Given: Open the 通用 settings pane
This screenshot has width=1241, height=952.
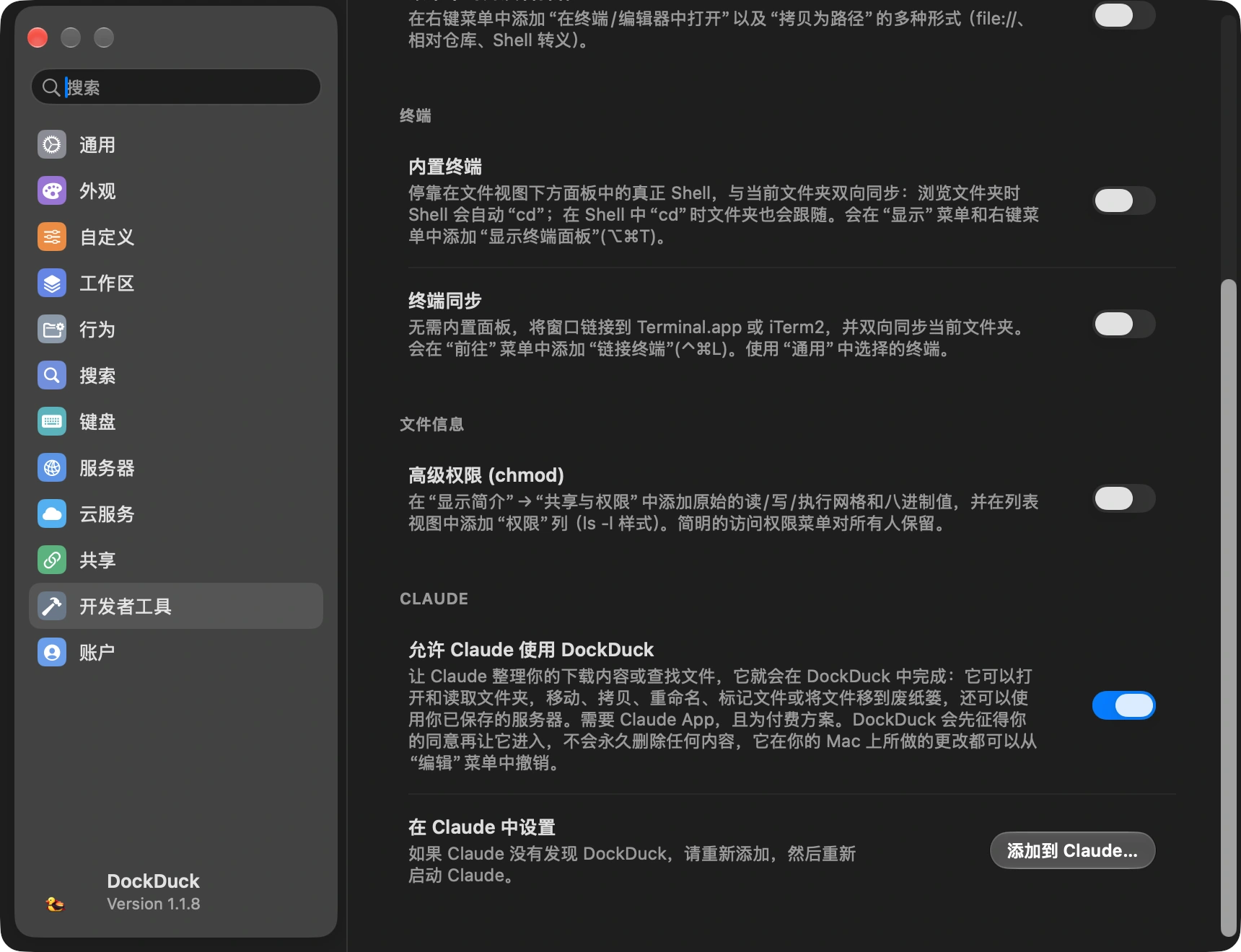Looking at the screenshot, I should (x=176, y=145).
